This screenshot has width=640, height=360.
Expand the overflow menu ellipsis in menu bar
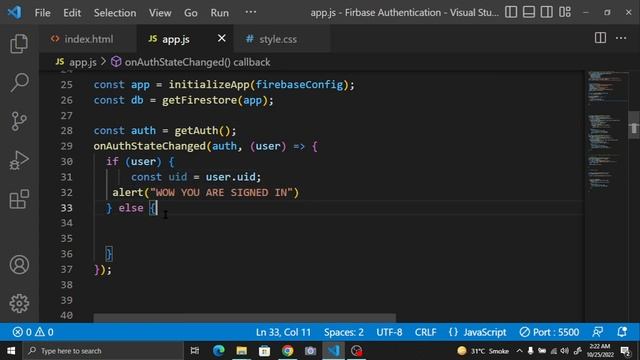point(251,13)
